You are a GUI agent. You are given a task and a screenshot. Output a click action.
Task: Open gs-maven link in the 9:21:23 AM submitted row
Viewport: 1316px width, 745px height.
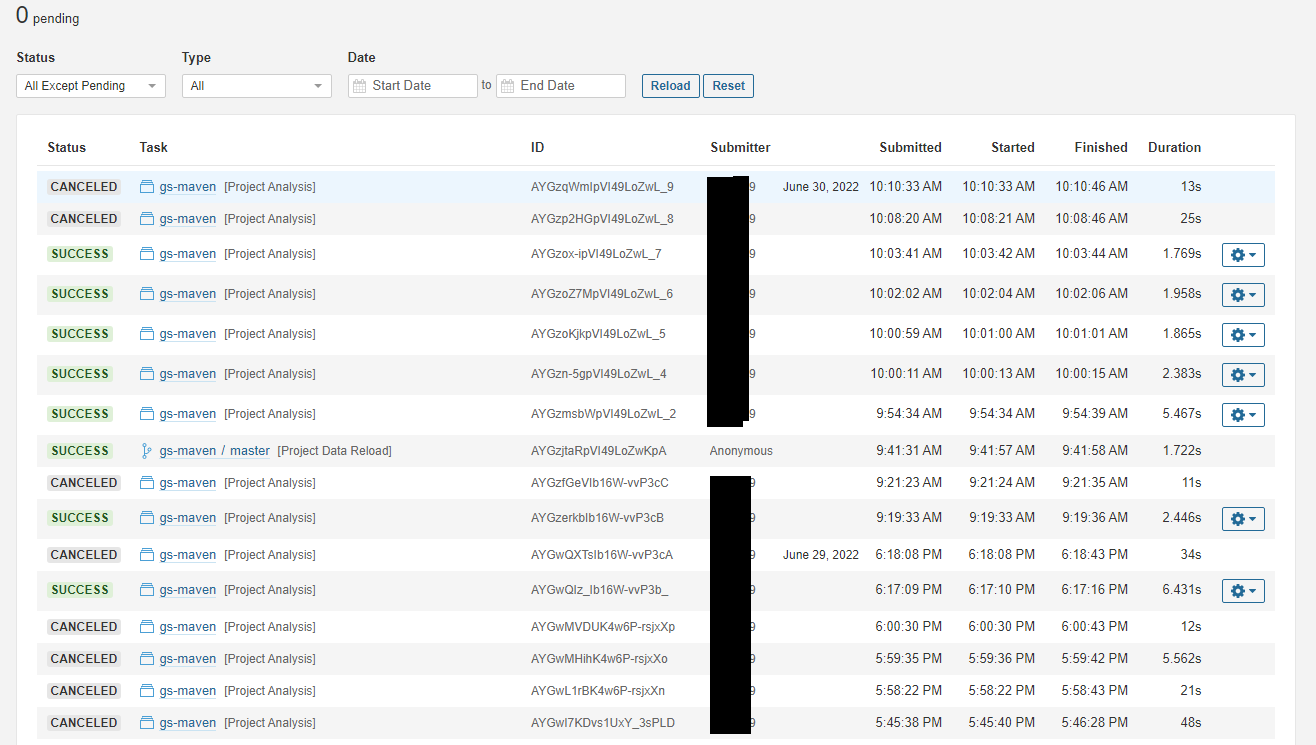pos(188,483)
